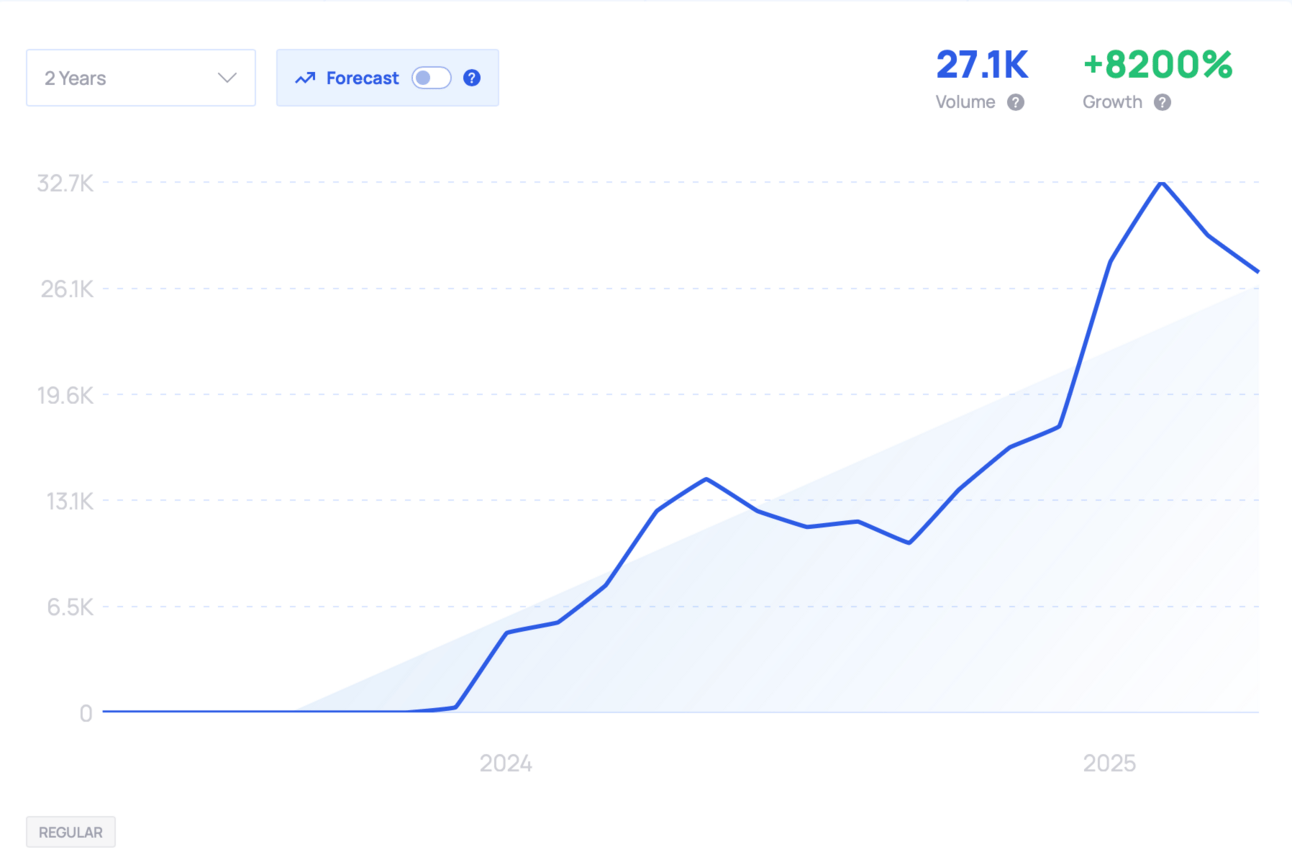The width and height of the screenshot is (1292, 852).
Task: Click the 0 y-axis label
Action: [86, 713]
